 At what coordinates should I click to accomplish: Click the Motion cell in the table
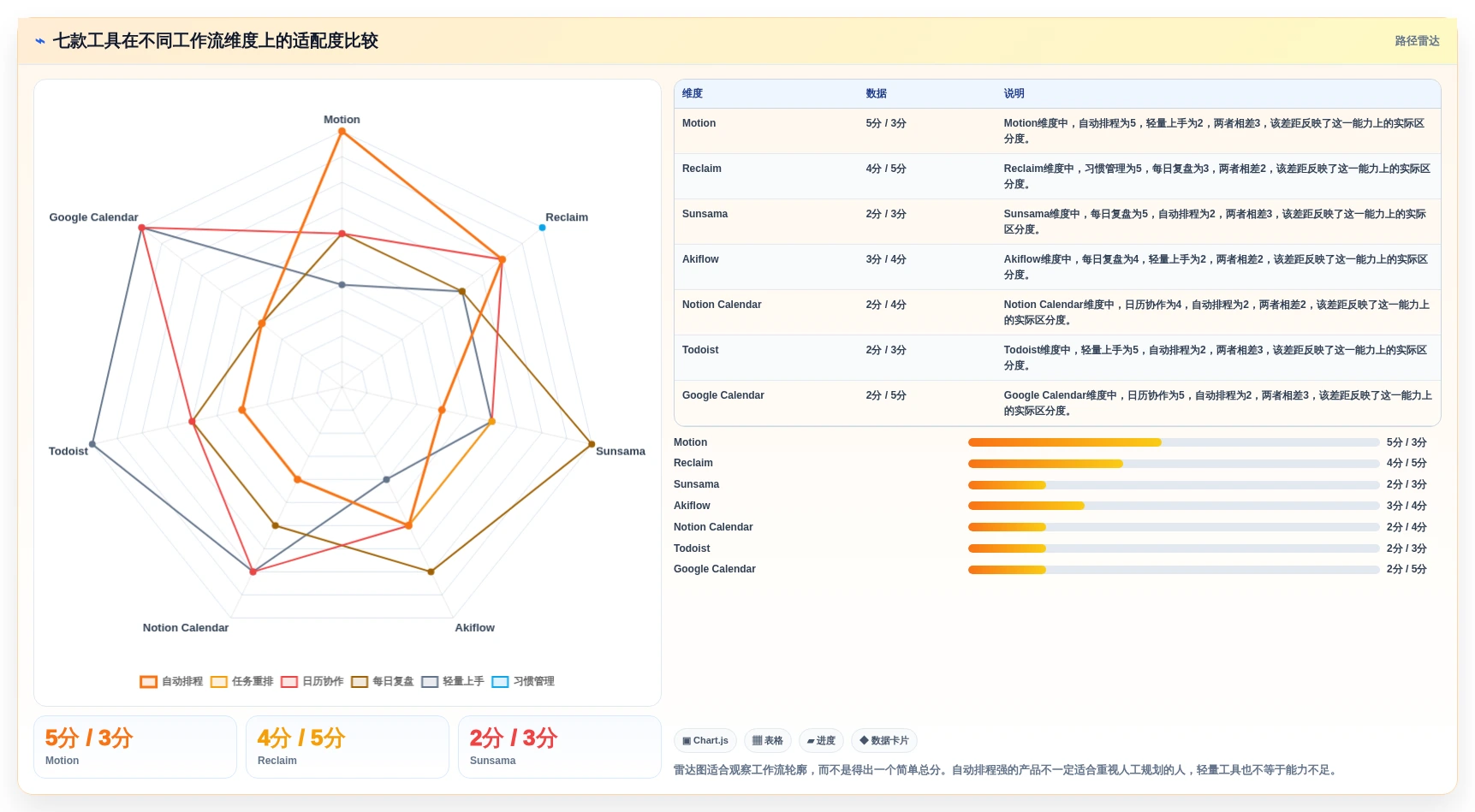[699, 123]
